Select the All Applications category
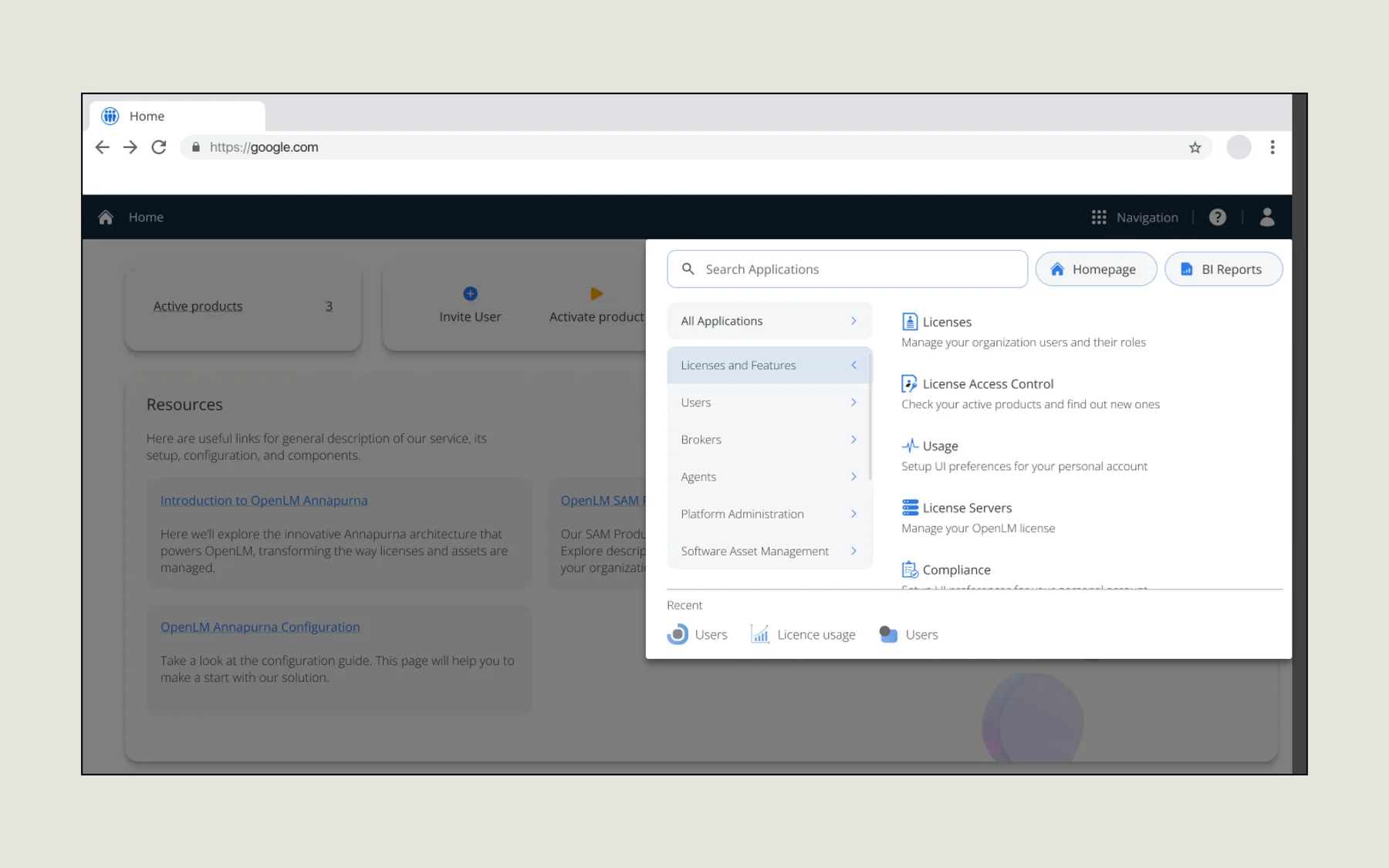This screenshot has height=868, width=1389. tap(769, 321)
